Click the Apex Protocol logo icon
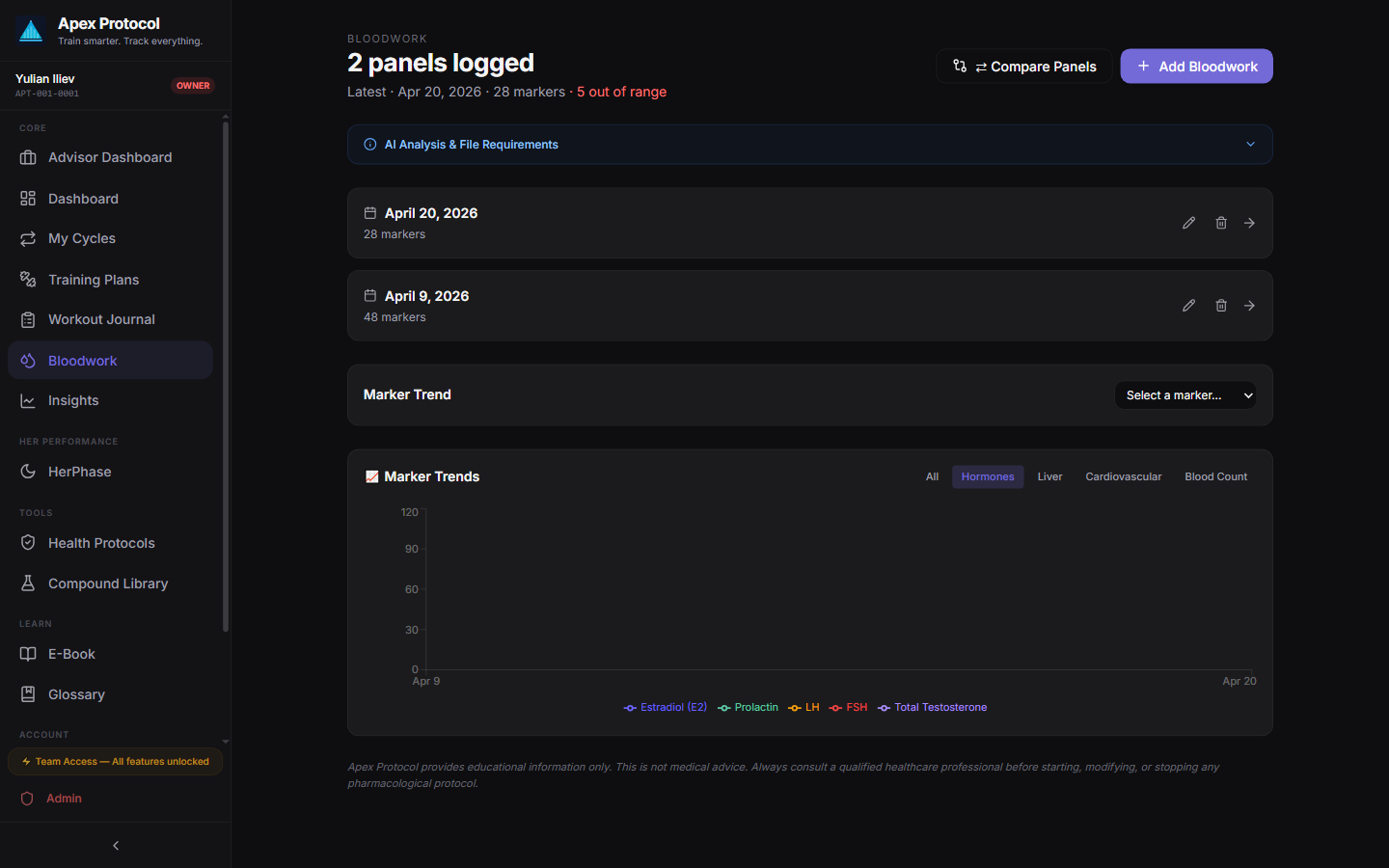The width and height of the screenshot is (1389, 868). pyautogui.click(x=31, y=31)
